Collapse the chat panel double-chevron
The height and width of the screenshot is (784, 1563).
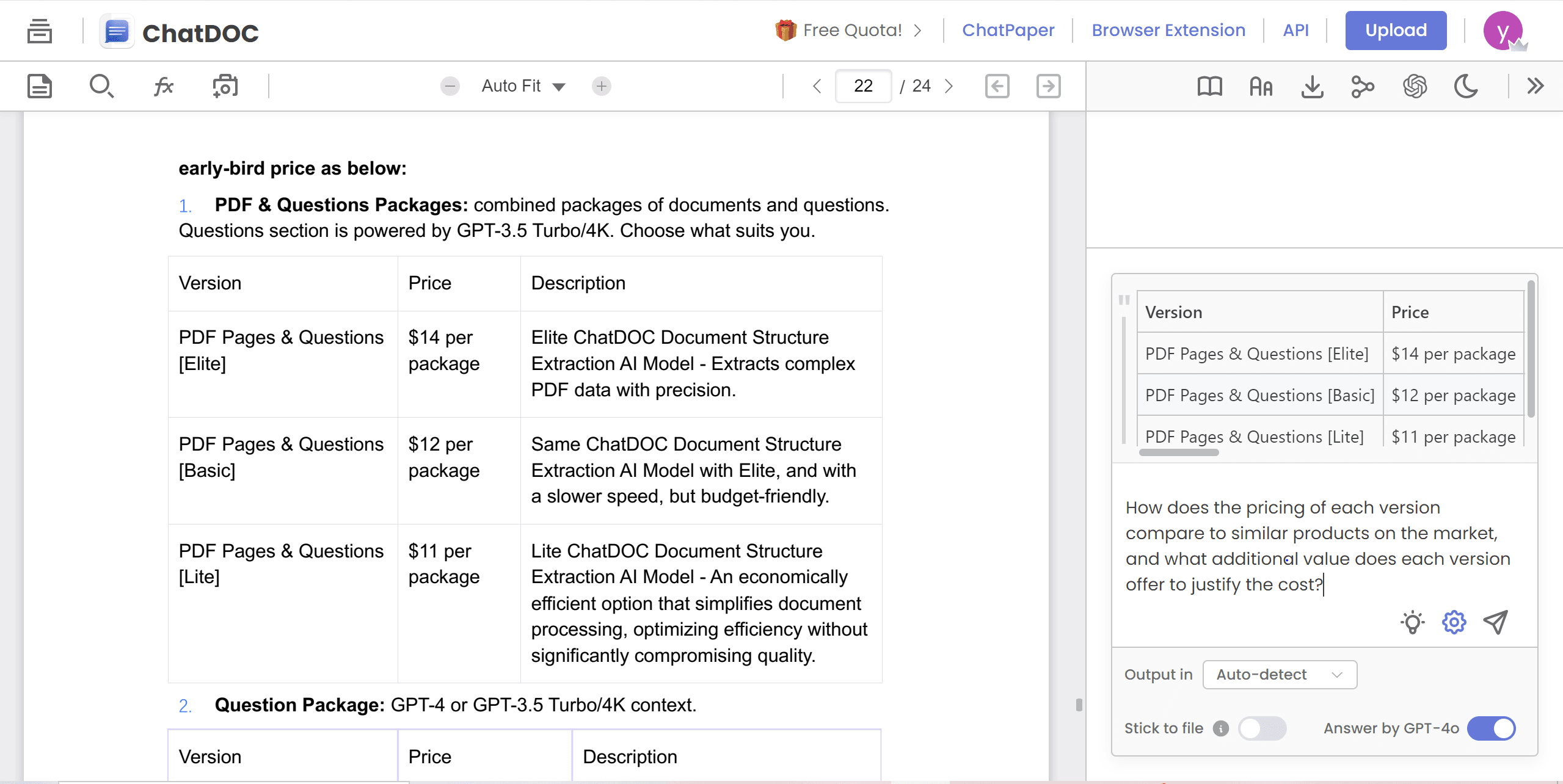coord(1535,86)
